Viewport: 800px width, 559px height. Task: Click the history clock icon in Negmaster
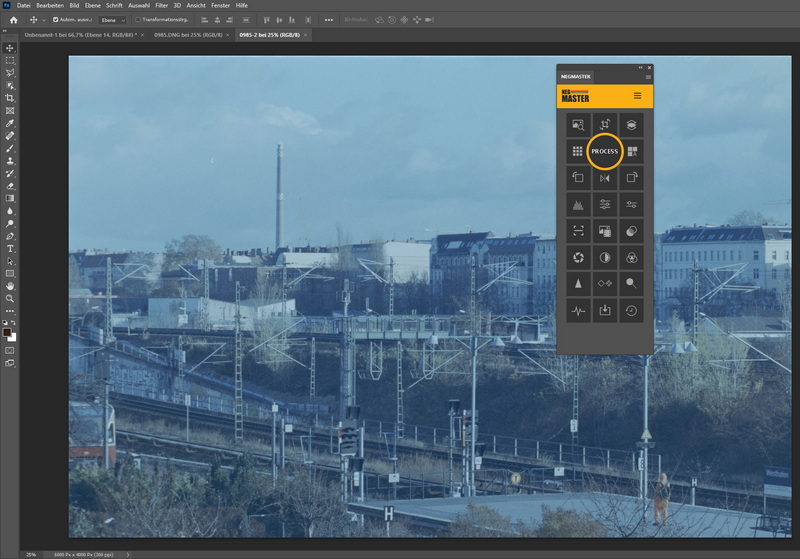tap(632, 311)
